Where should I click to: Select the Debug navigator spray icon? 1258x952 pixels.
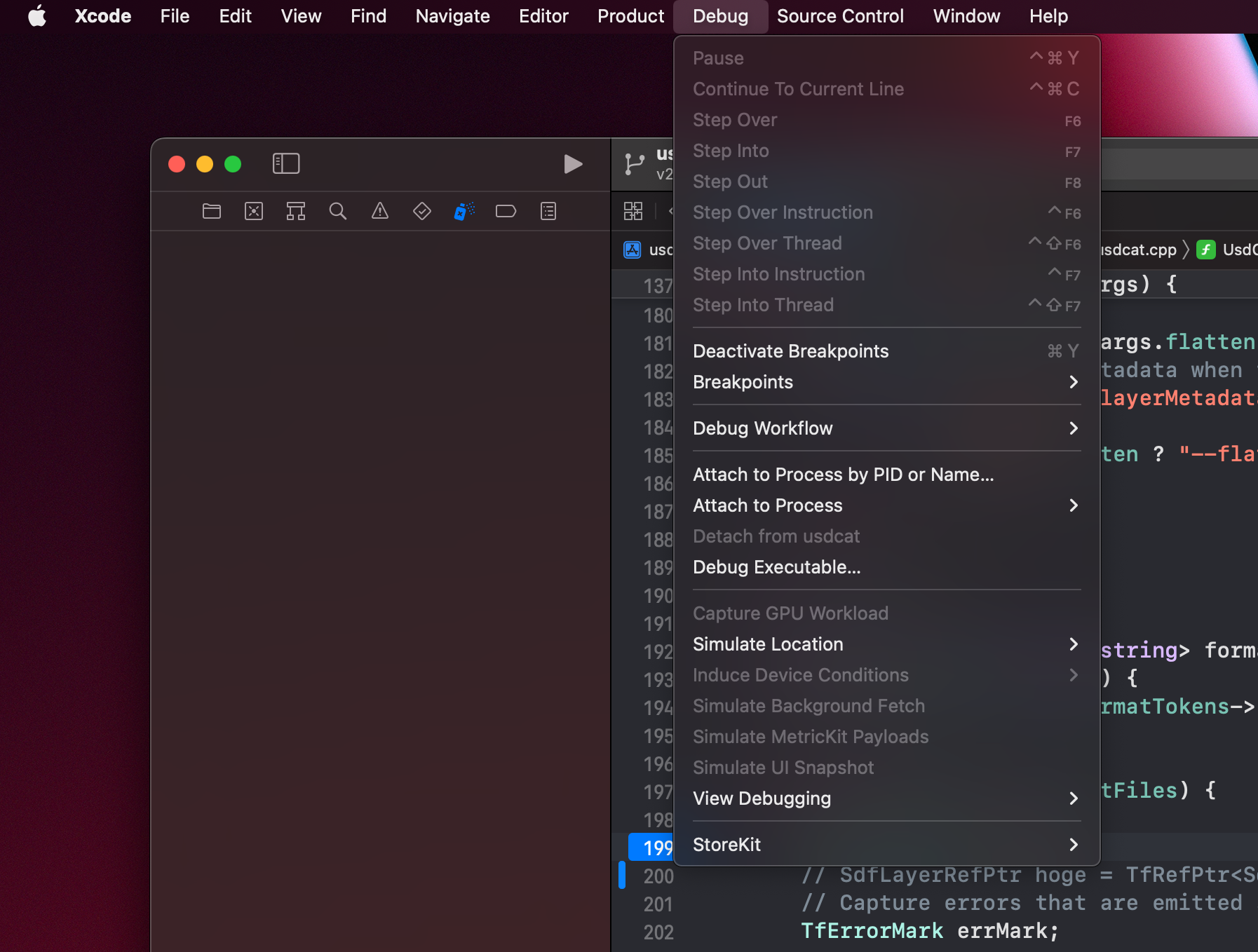click(x=464, y=210)
